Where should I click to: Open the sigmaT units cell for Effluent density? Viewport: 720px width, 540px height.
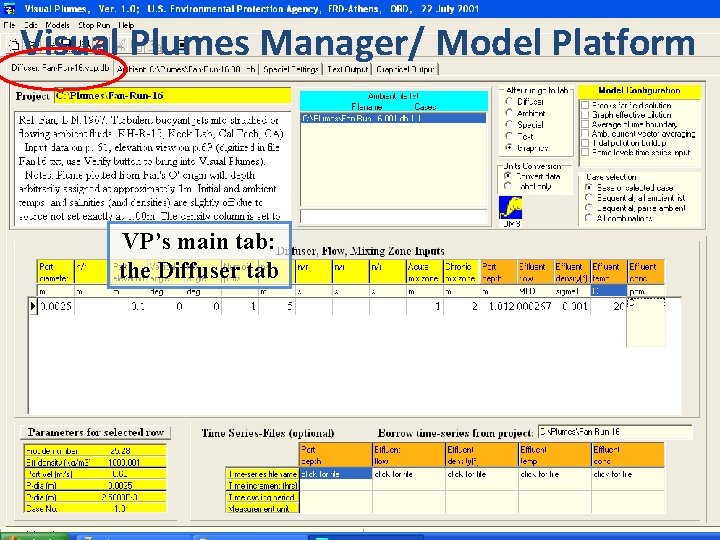(572, 291)
